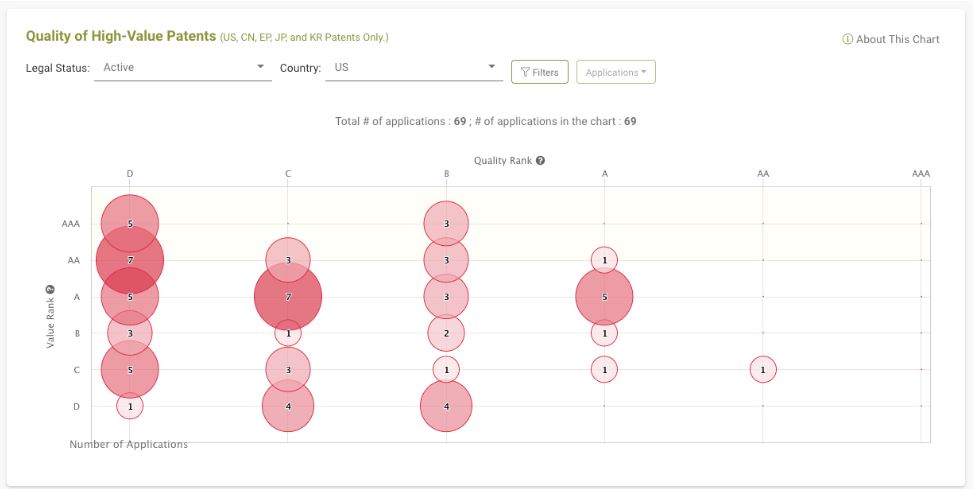Click the 5 bubble at quality D, value AAA
This screenshot has height=489, width=973.
point(130,223)
